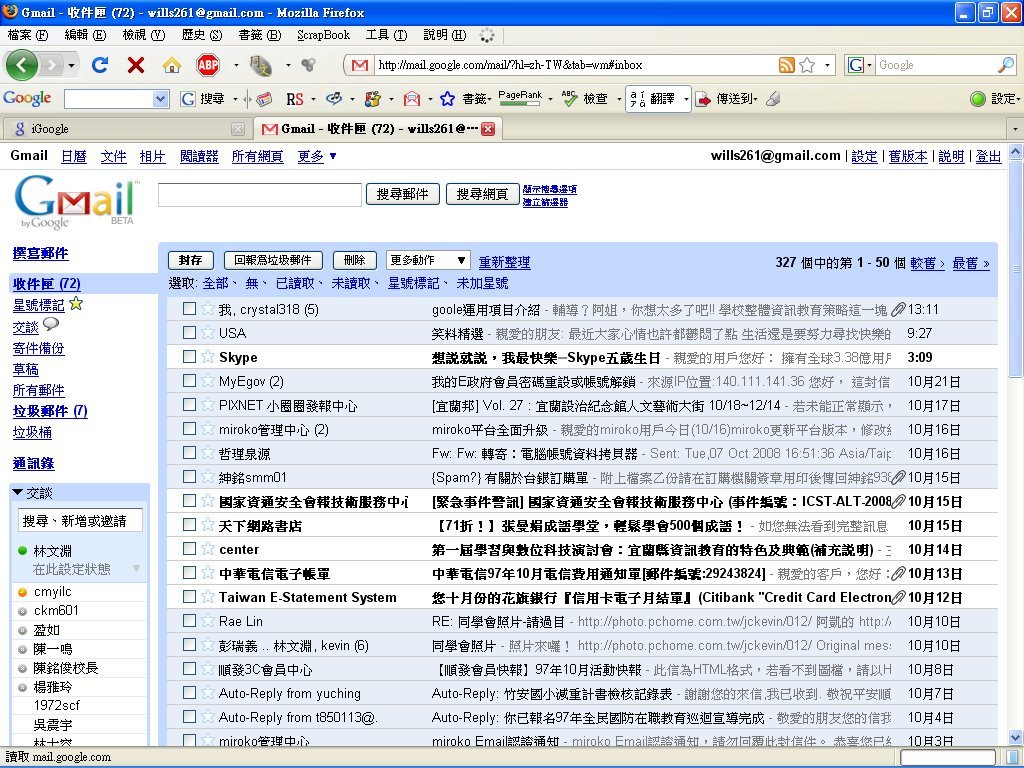Open search engine selector G dropdown
Screen dimensions: 1024x768
(x=859, y=65)
